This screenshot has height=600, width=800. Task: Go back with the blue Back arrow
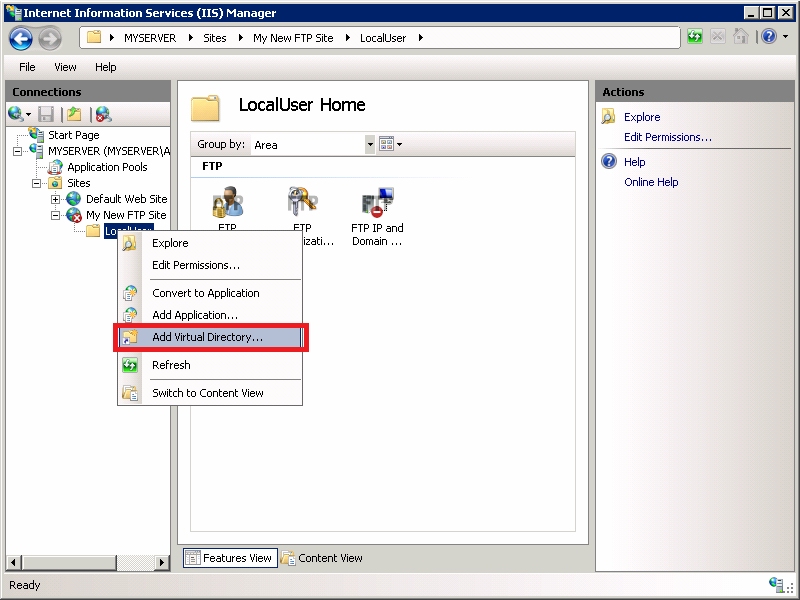21,38
